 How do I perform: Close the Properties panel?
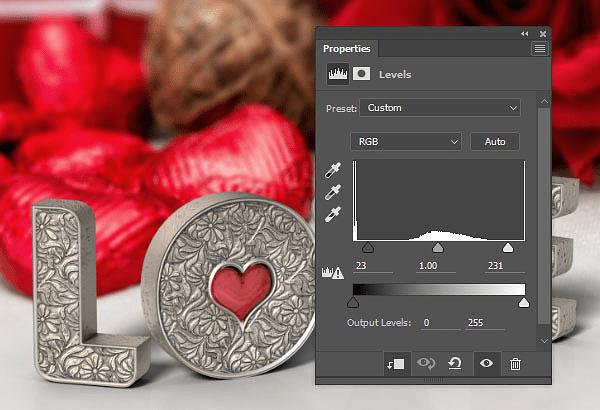point(543,34)
